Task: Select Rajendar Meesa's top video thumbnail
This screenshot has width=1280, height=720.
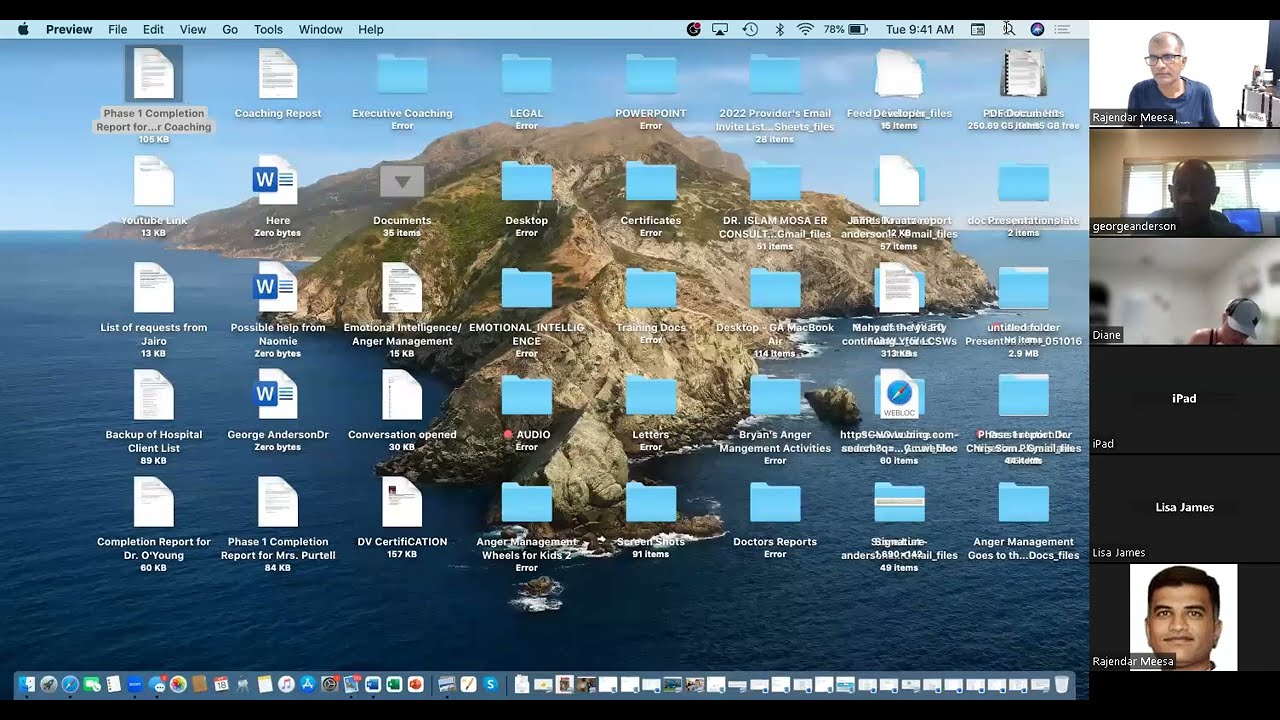Action: click(1184, 74)
